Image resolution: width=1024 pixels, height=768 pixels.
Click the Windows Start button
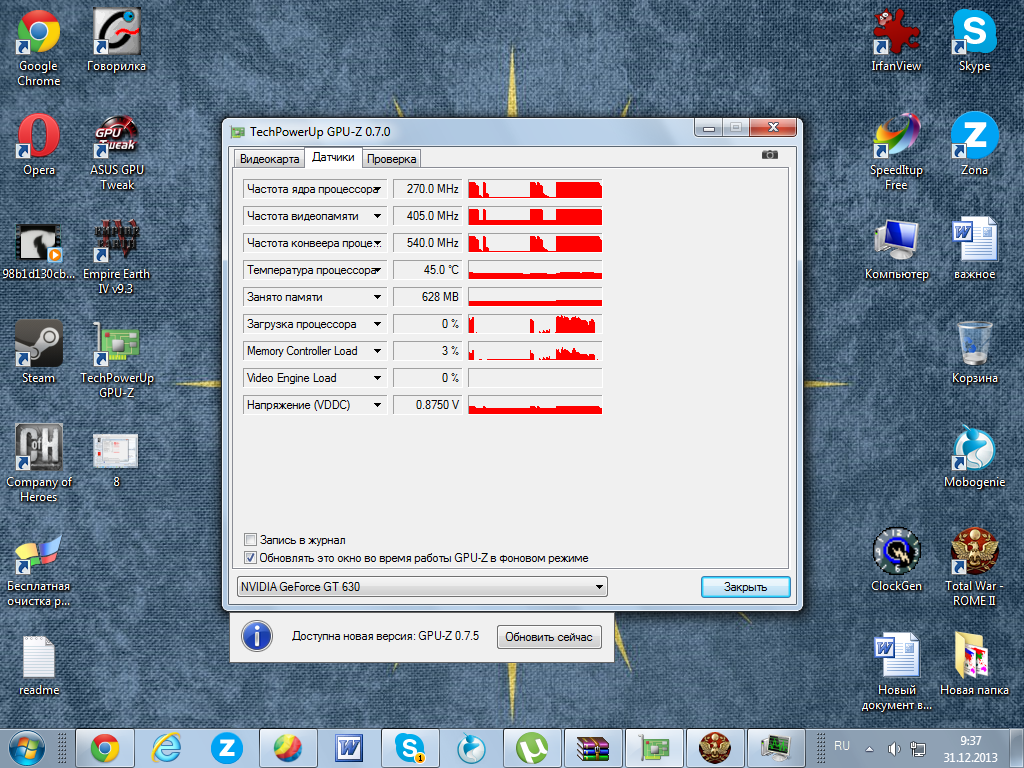pyautogui.click(x=26, y=748)
